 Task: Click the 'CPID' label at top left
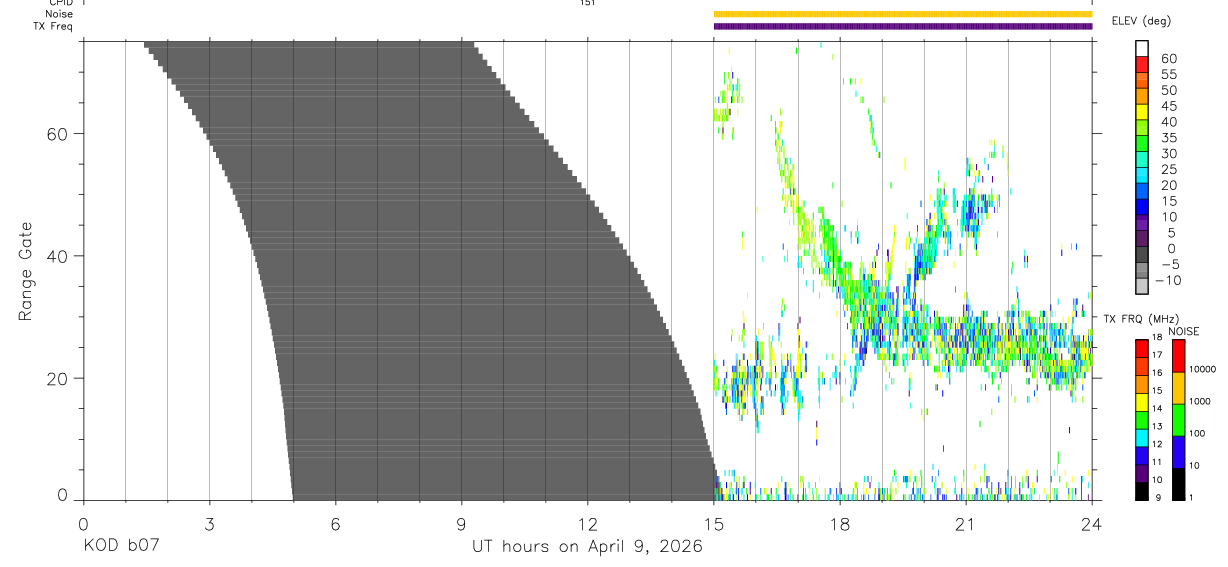pos(60,3)
